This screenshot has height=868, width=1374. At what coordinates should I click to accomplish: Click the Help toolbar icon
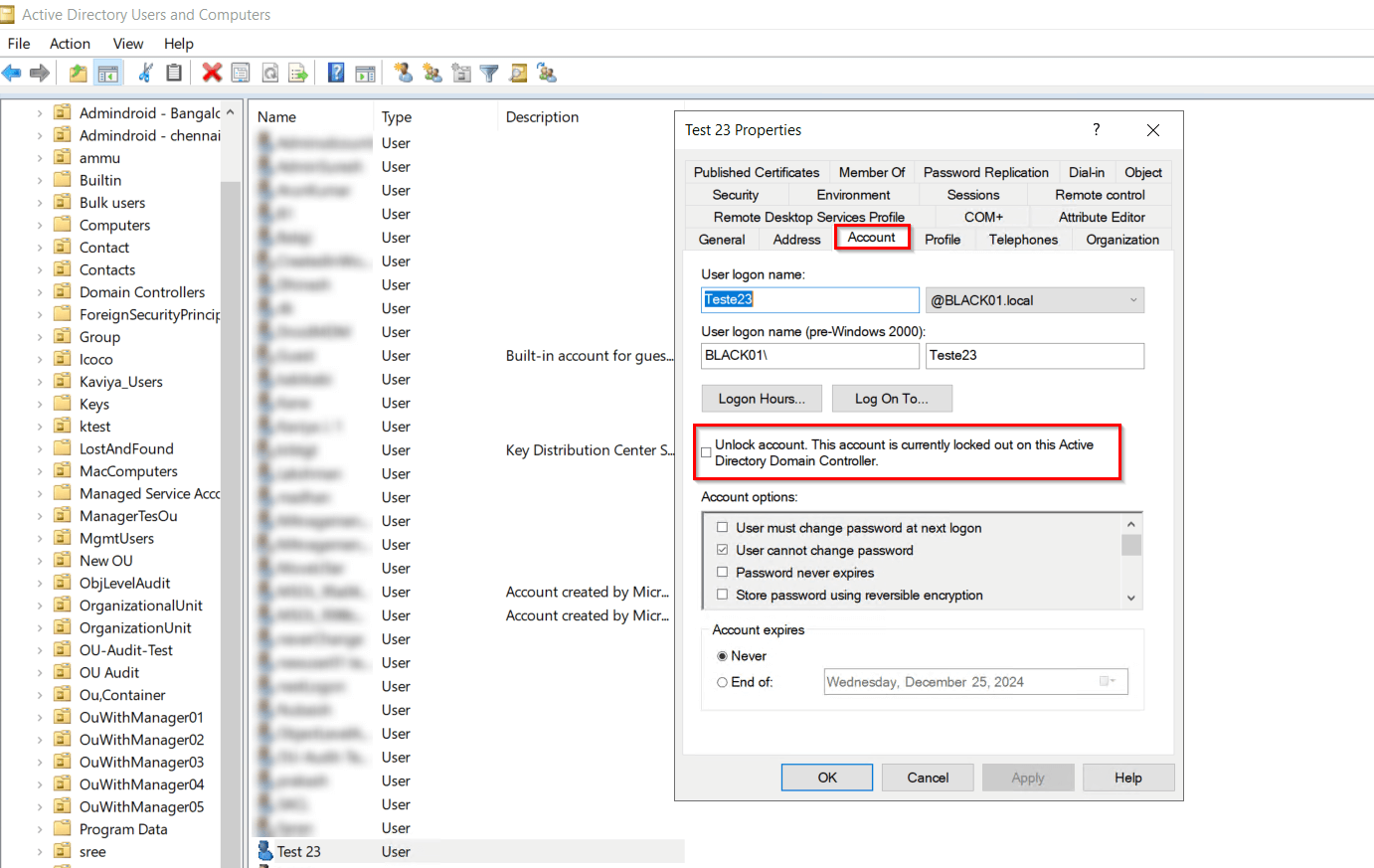click(x=336, y=72)
